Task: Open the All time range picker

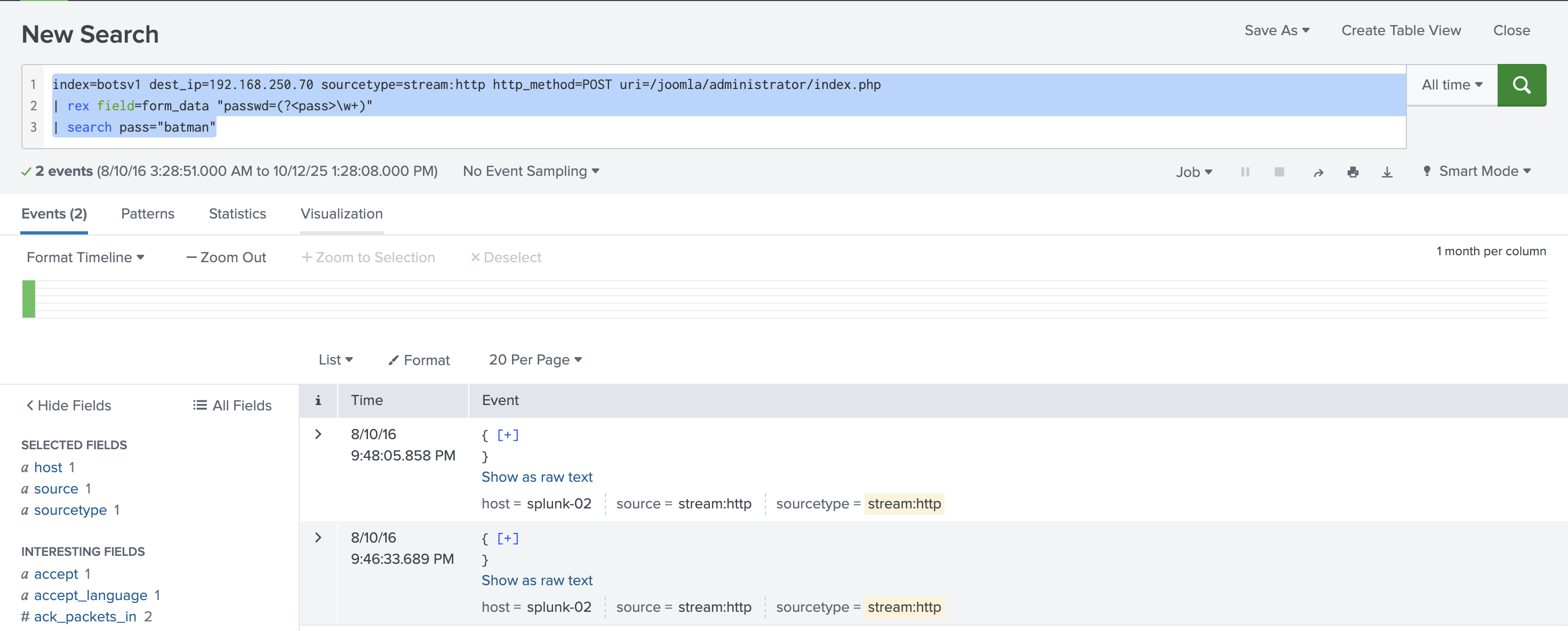Action: (x=1451, y=85)
